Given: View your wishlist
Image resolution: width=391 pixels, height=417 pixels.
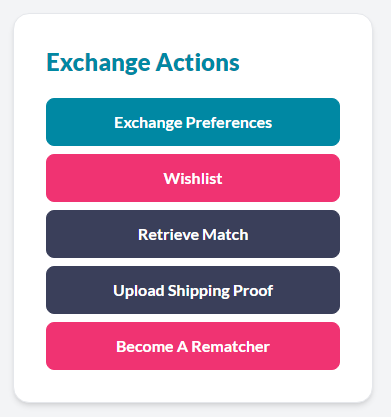Looking at the screenshot, I should pos(193,178).
